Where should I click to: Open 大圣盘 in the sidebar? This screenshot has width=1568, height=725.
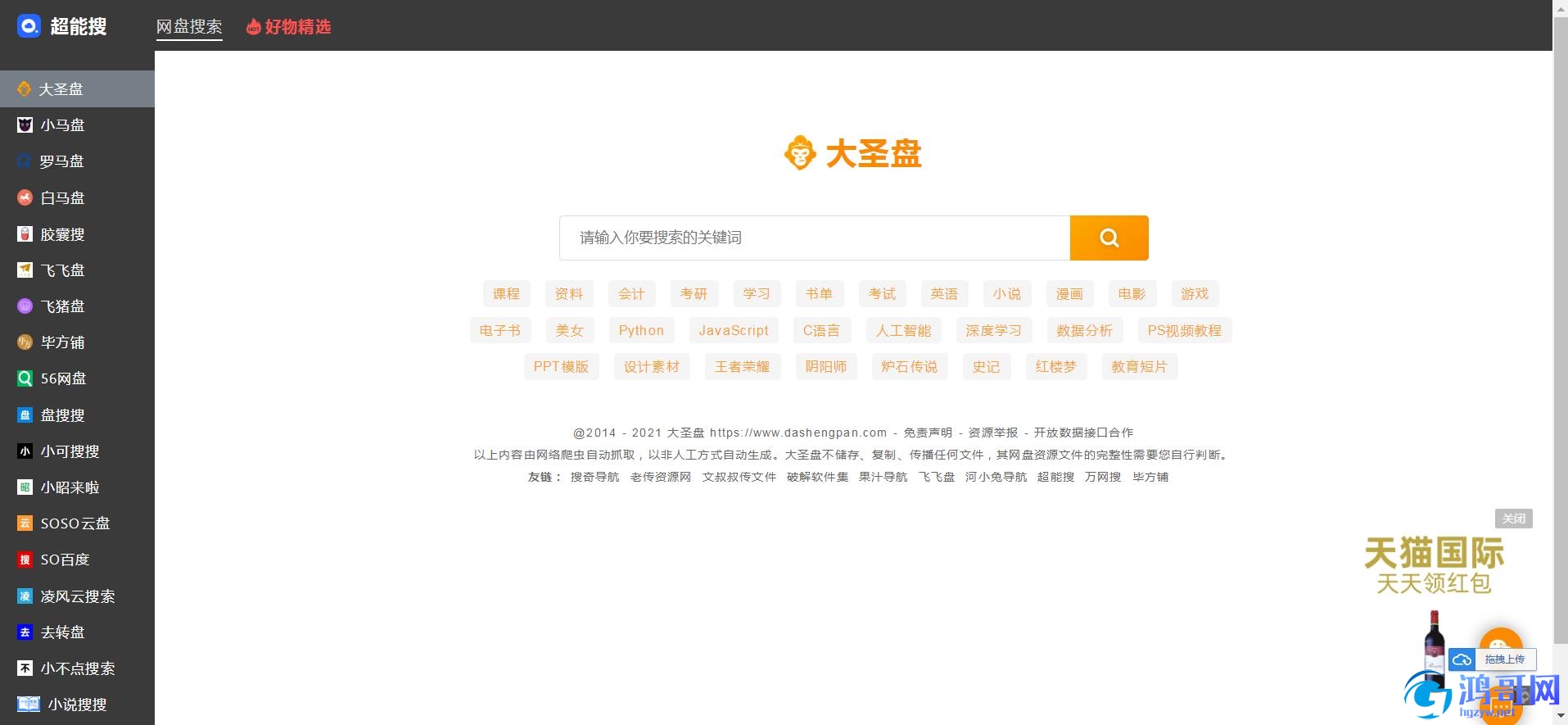[x=77, y=88]
